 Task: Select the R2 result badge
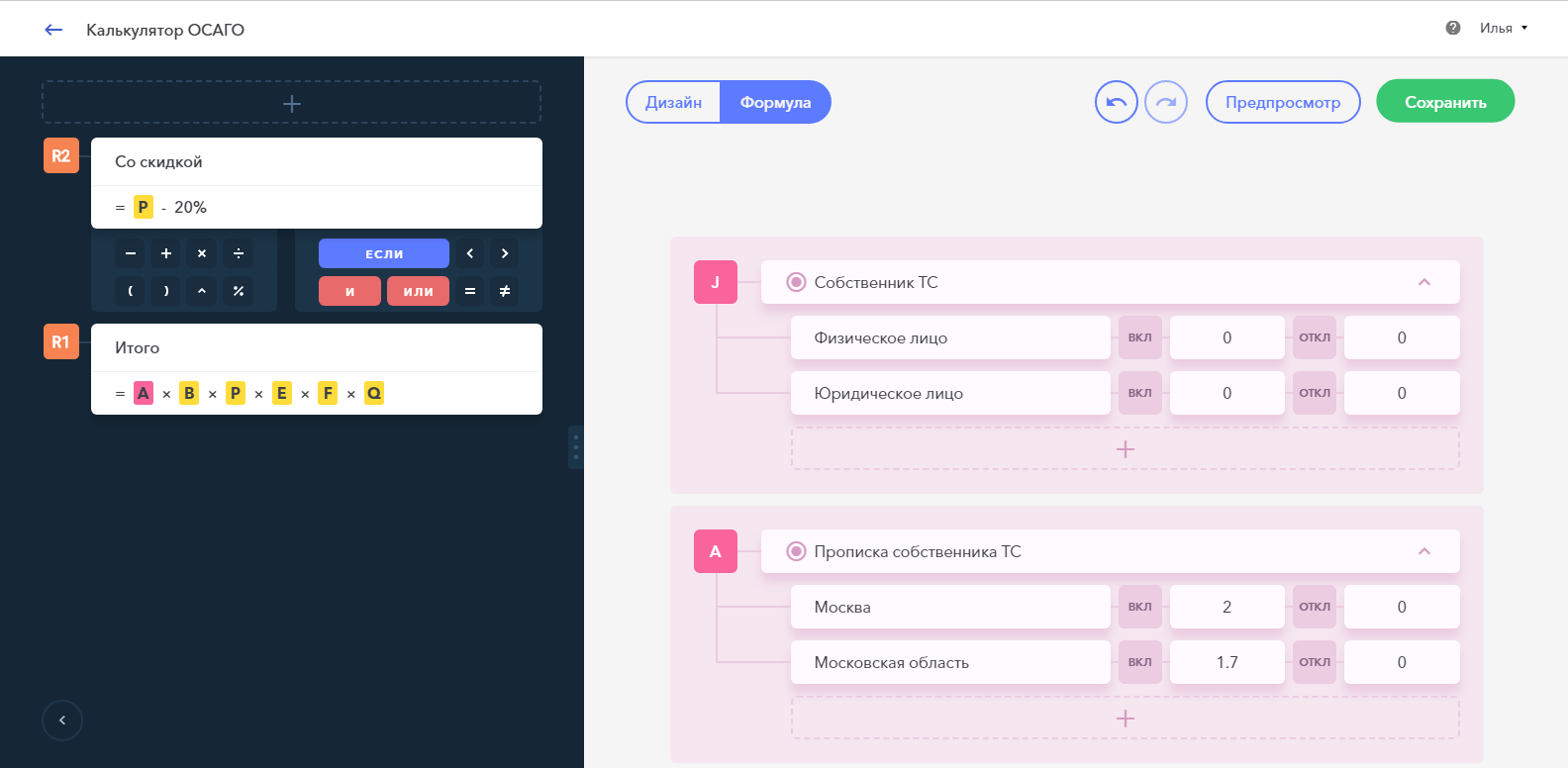61,155
